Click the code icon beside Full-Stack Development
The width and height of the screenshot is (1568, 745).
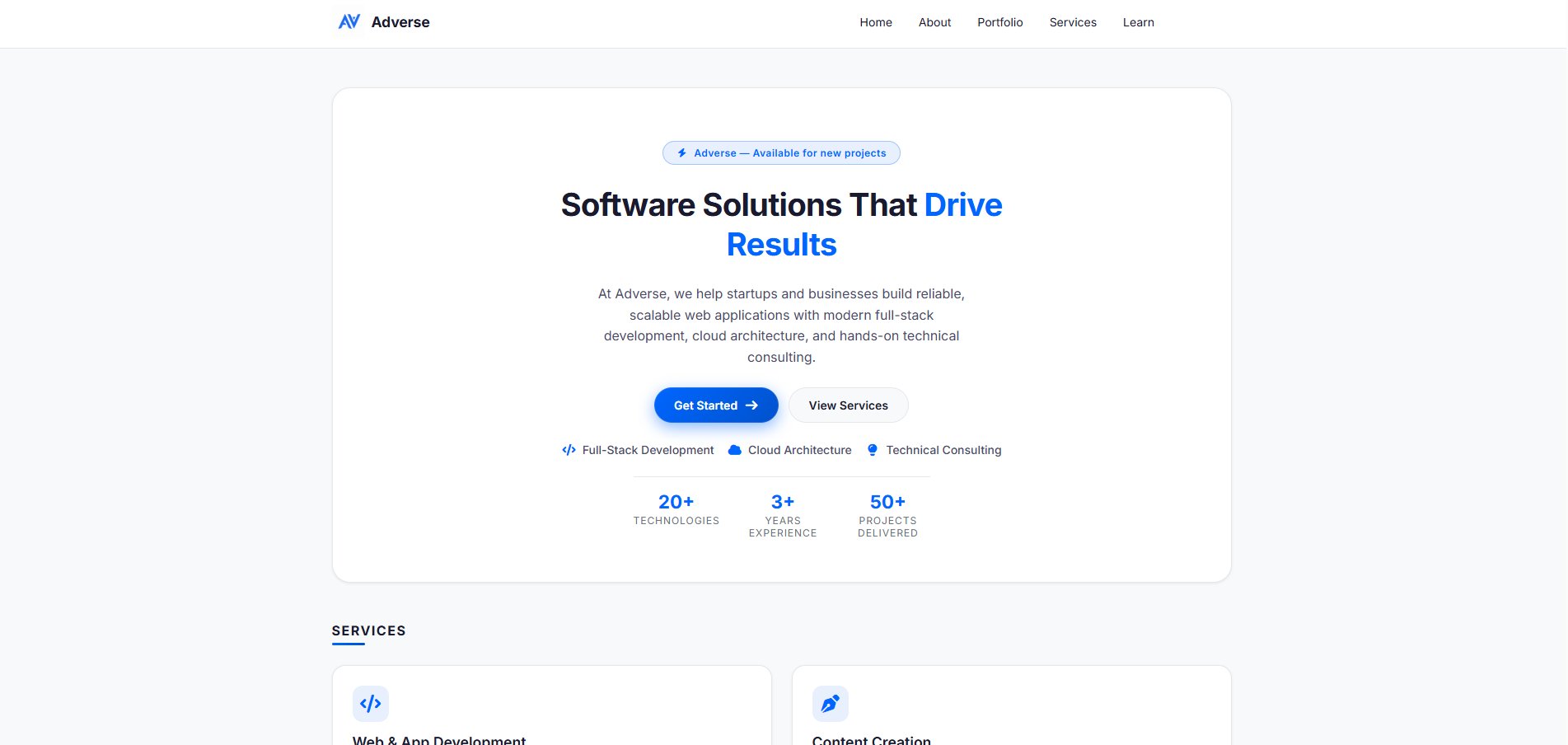pos(569,450)
